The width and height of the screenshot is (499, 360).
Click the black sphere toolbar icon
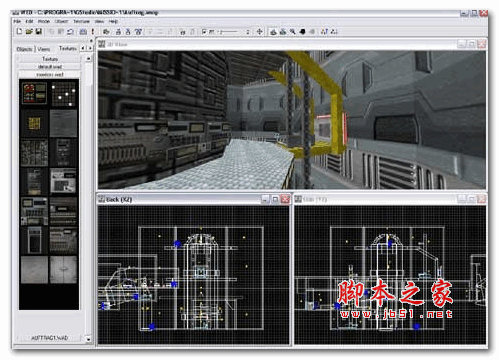tap(302, 32)
